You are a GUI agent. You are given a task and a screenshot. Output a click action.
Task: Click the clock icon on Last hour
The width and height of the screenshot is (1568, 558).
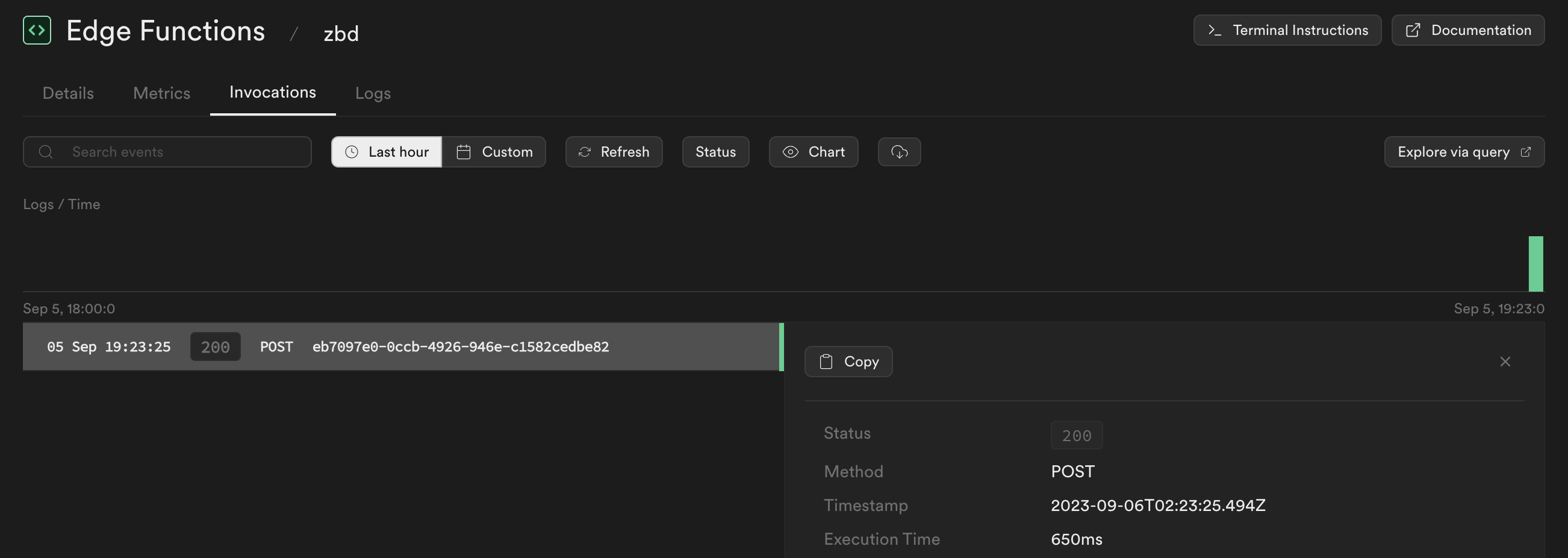tap(351, 152)
